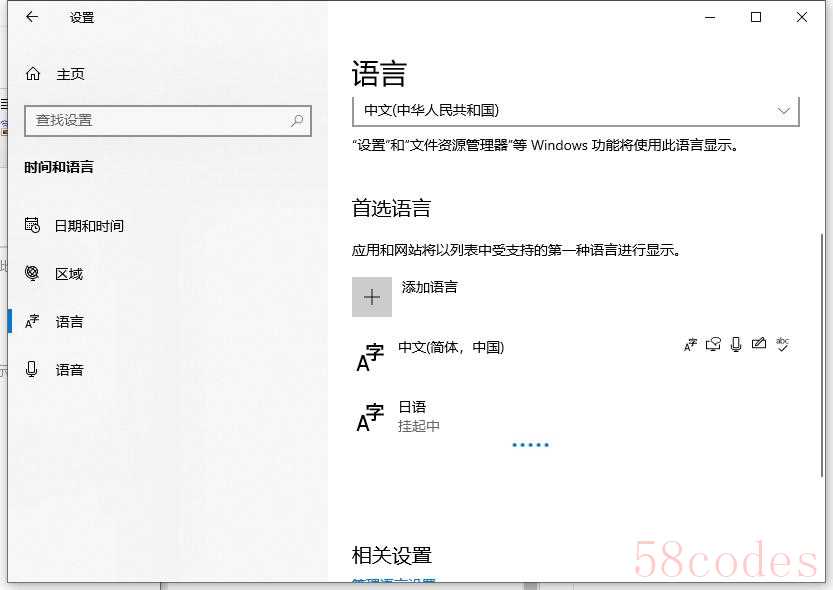Click the 时间和语言 section heading
This screenshot has width=833, height=590.
[x=59, y=167]
